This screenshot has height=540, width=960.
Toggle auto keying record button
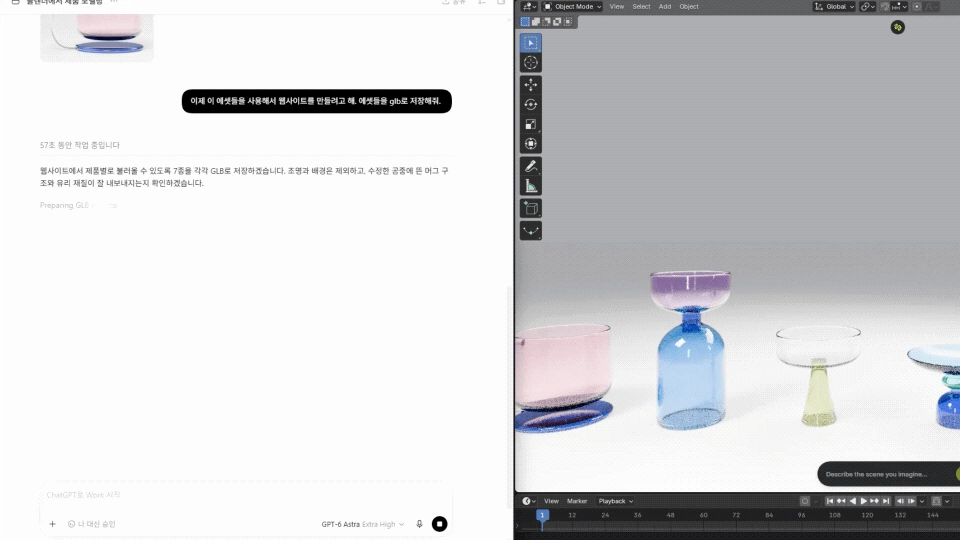[x=805, y=501]
